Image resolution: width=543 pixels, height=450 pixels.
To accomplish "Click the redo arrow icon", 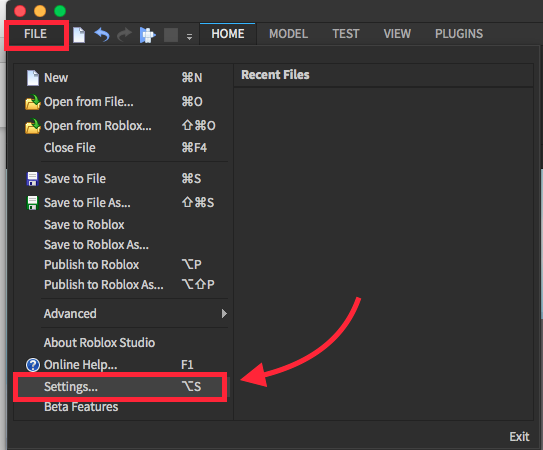I will click(x=125, y=35).
